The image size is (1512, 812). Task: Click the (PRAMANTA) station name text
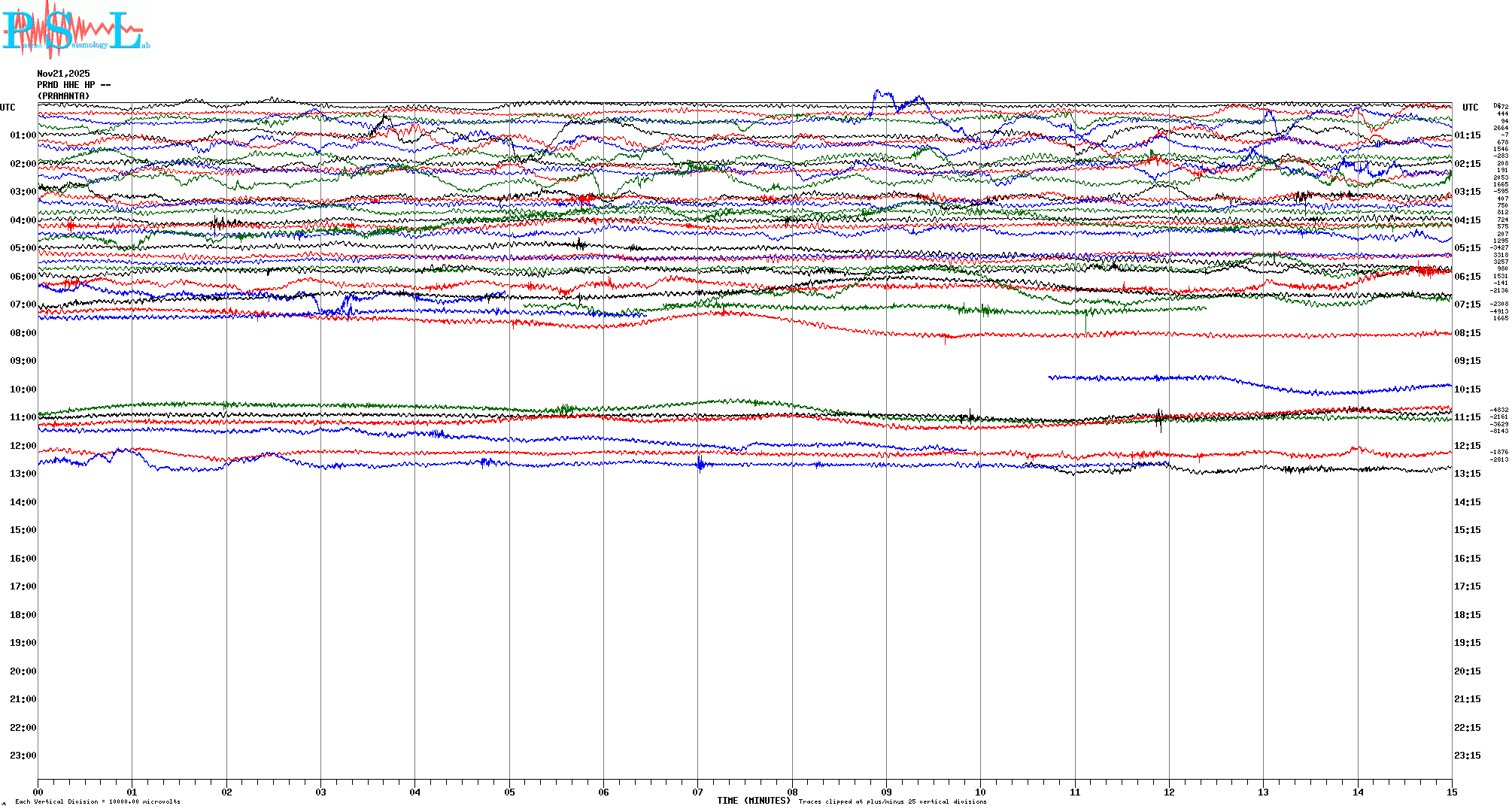63,96
